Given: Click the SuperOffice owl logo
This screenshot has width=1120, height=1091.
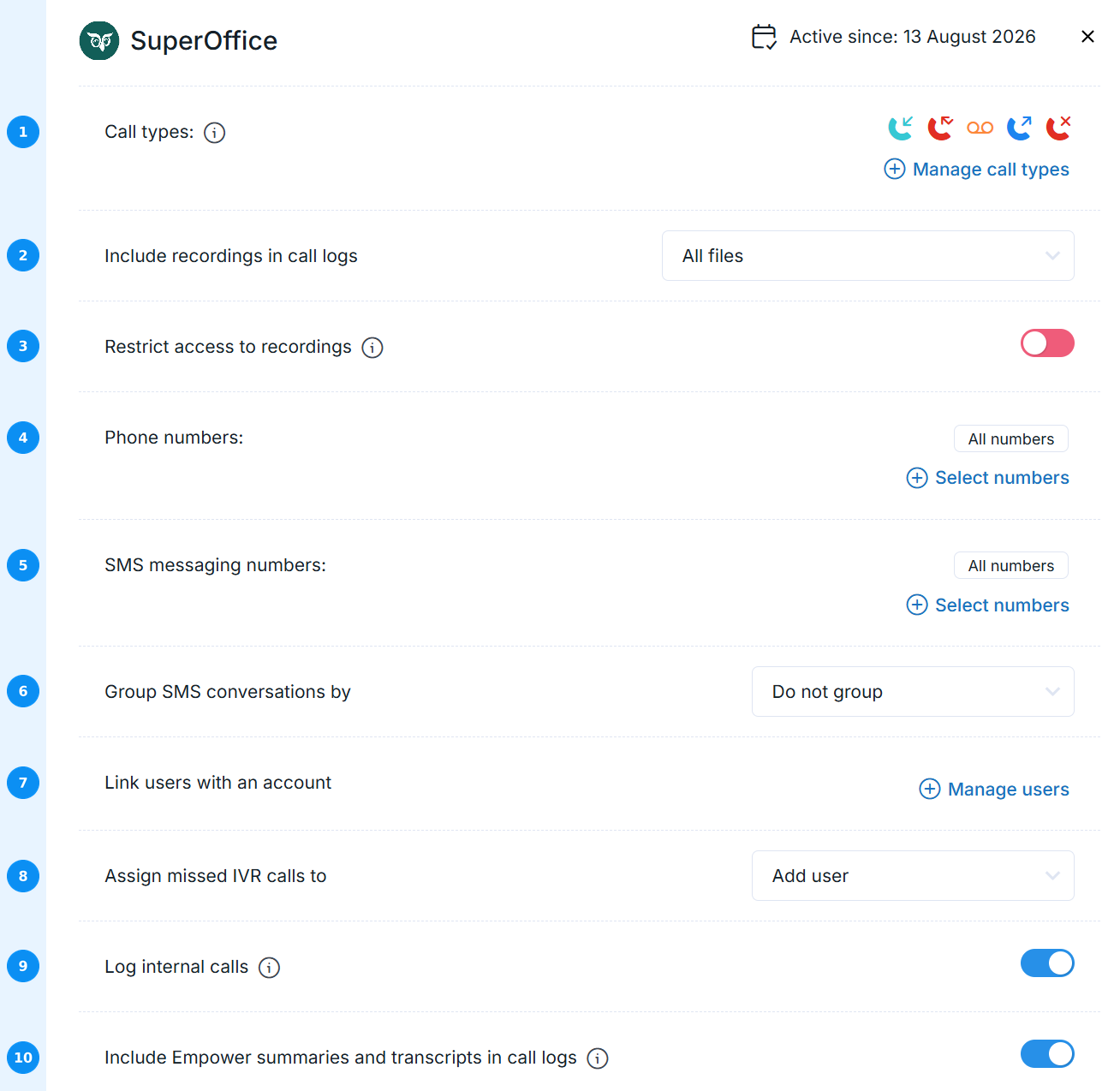Looking at the screenshot, I should (x=99, y=40).
